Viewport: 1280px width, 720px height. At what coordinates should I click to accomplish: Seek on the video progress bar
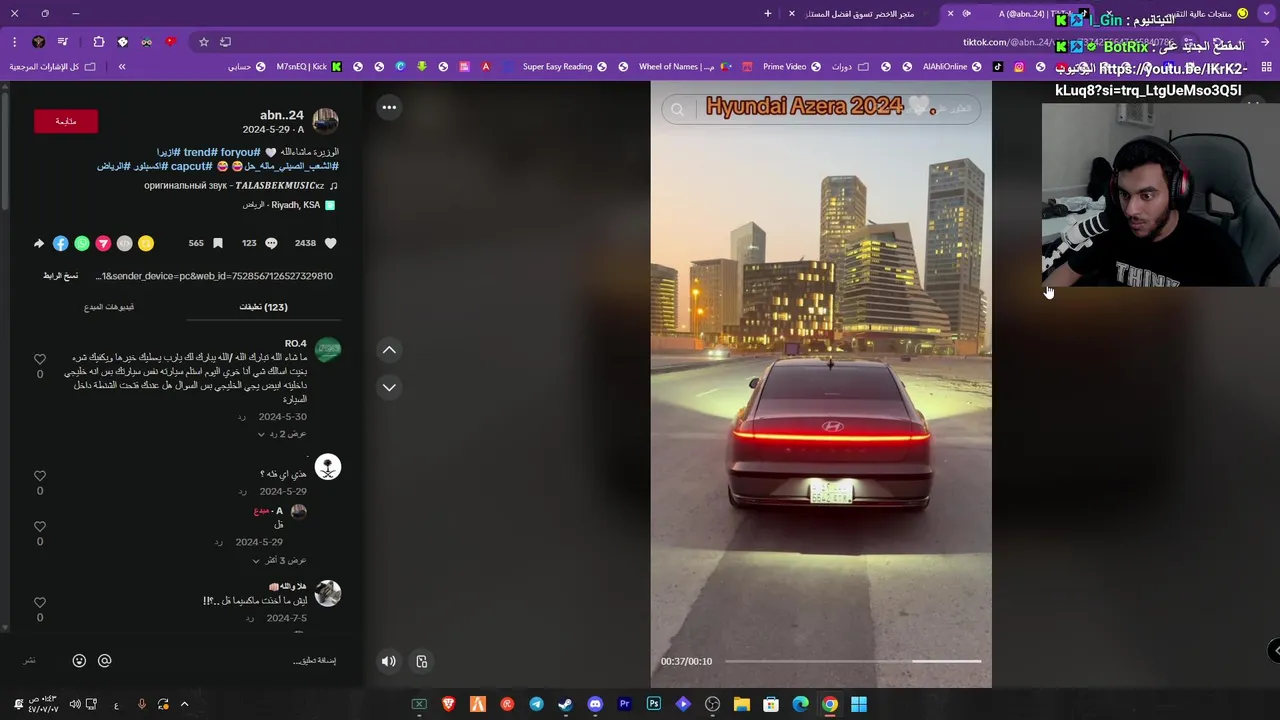point(853,661)
